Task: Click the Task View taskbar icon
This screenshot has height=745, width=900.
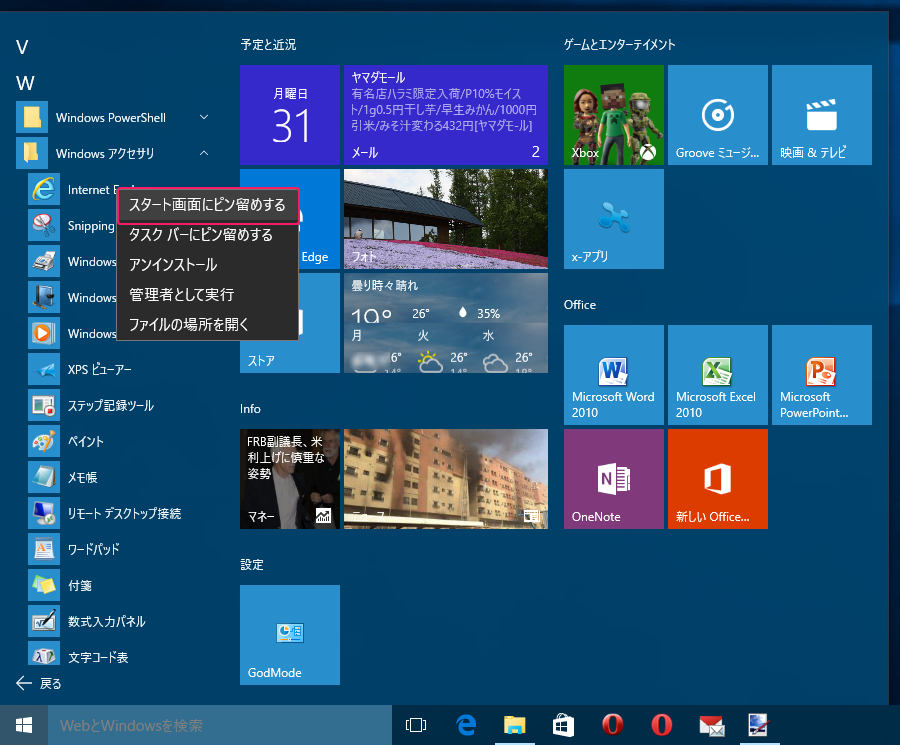Action: 416,725
